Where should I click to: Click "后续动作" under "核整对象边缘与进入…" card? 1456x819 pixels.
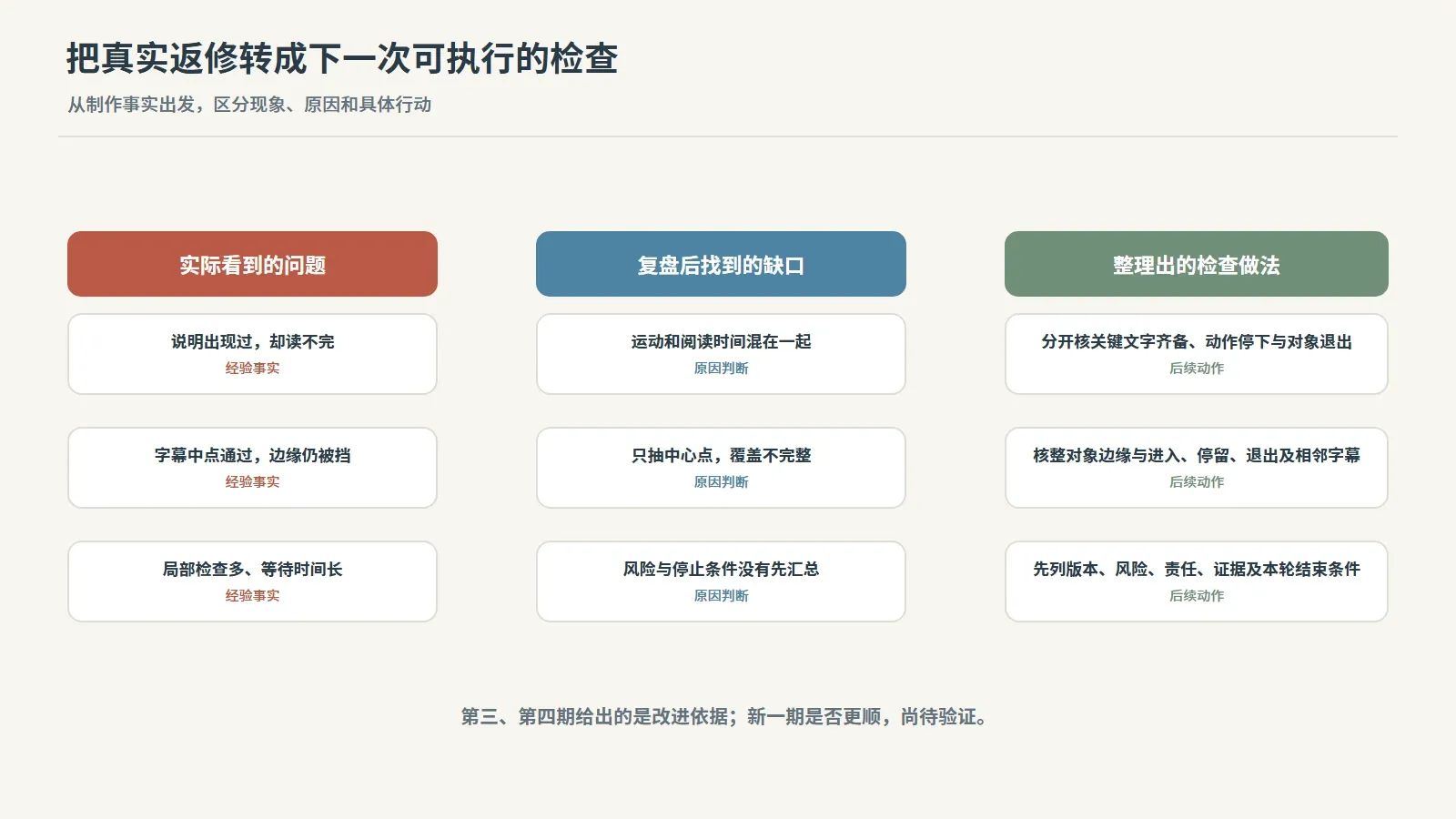[1197, 482]
